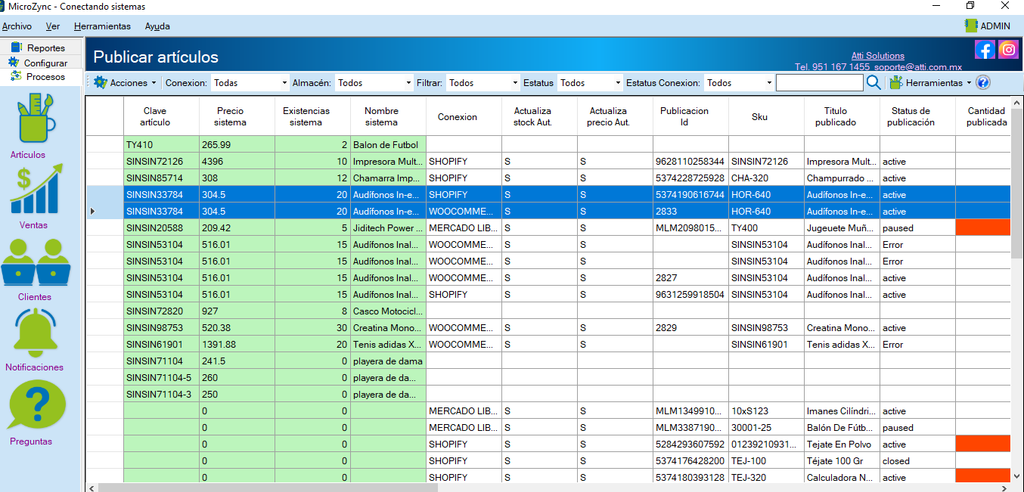1024x492 pixels.
Task: Open the Preguntas question mark icon
Action: tap(37, 405)
